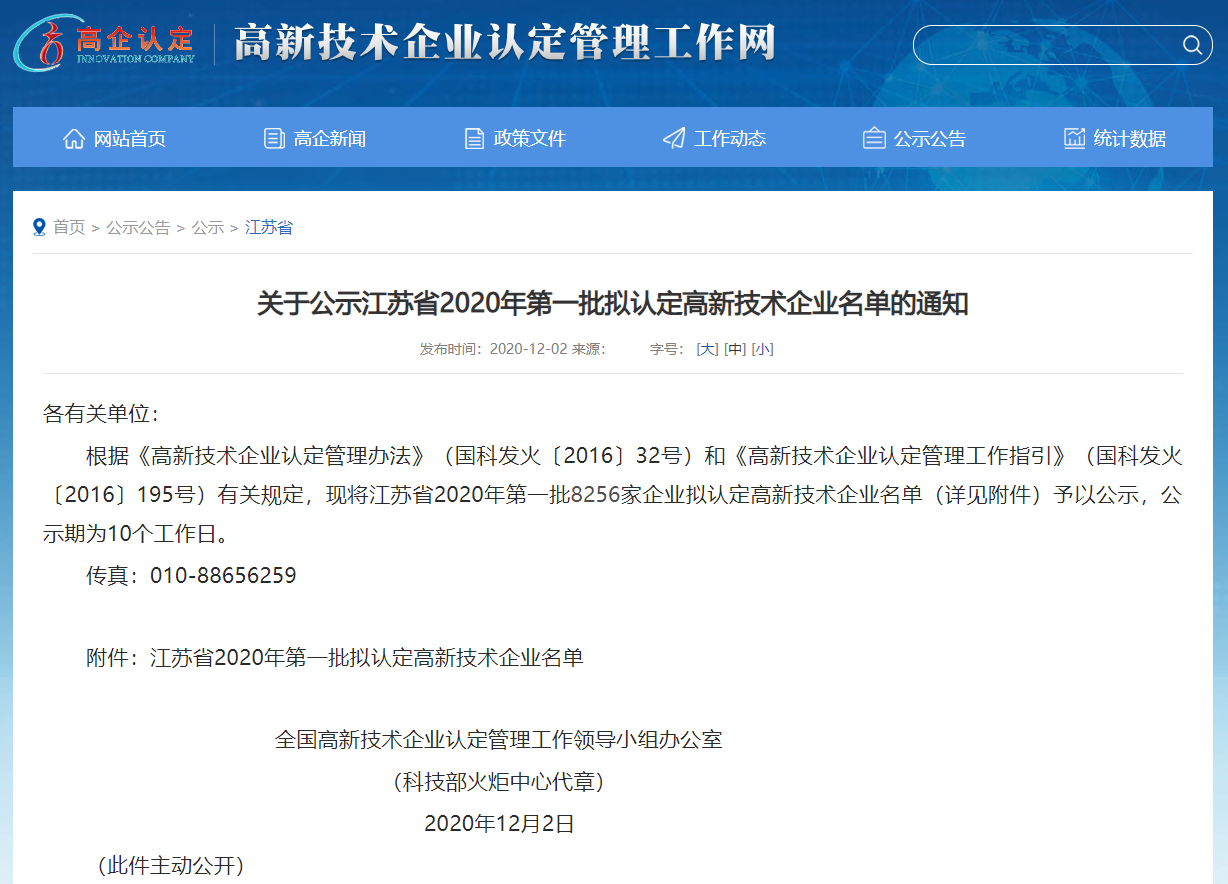Click the paper plane icon beside 工作动态

point(674,139)
